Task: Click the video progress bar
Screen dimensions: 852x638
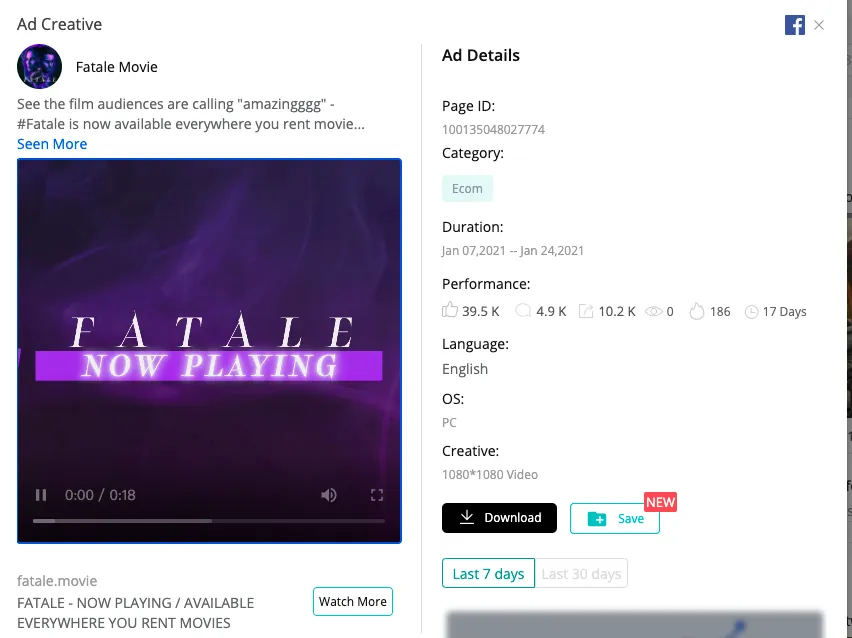Action: point(208,521)
